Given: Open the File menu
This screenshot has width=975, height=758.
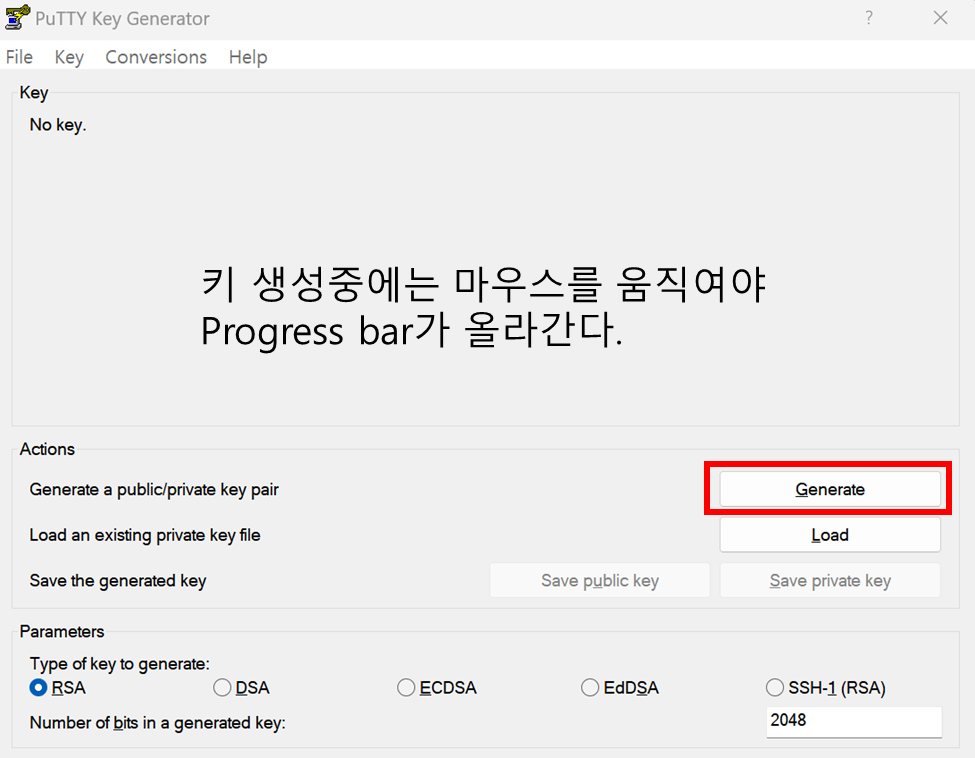Looking at the screenshot, I should [x=19, y=57].
